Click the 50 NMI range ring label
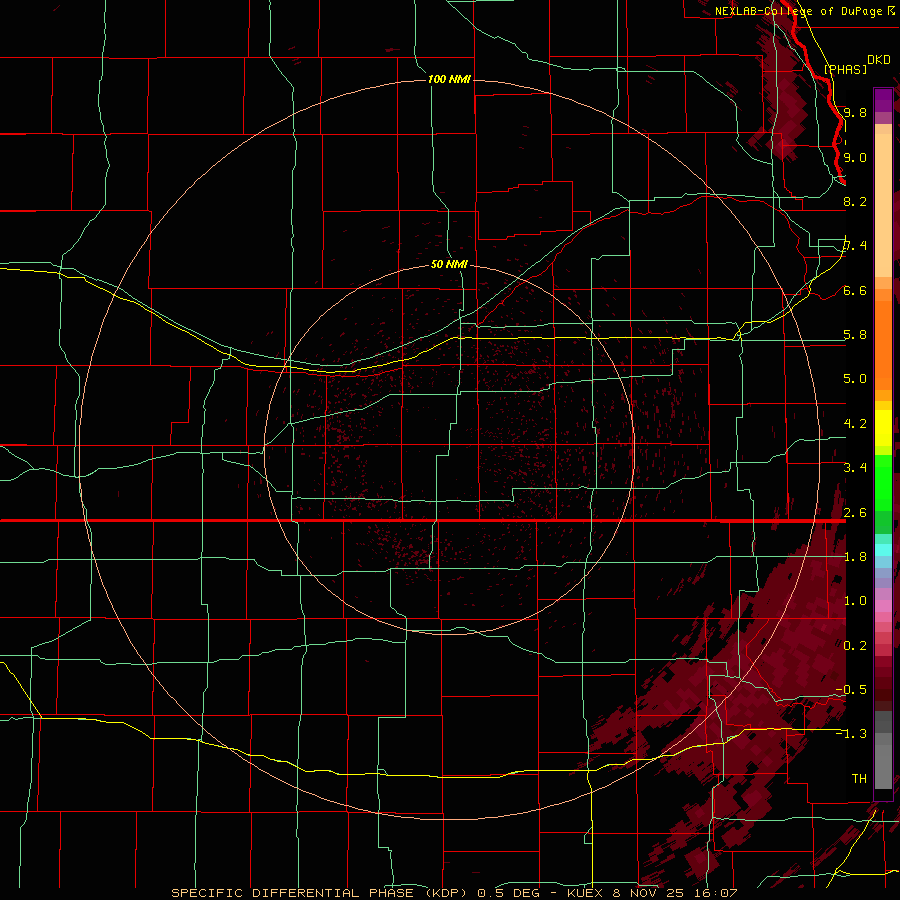 point(449,264)
